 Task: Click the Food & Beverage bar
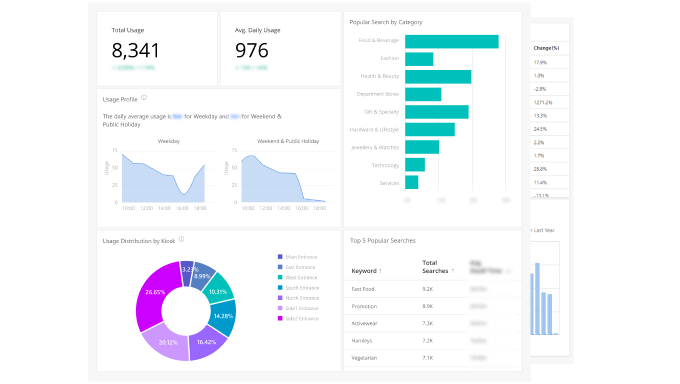coord(451,42)
